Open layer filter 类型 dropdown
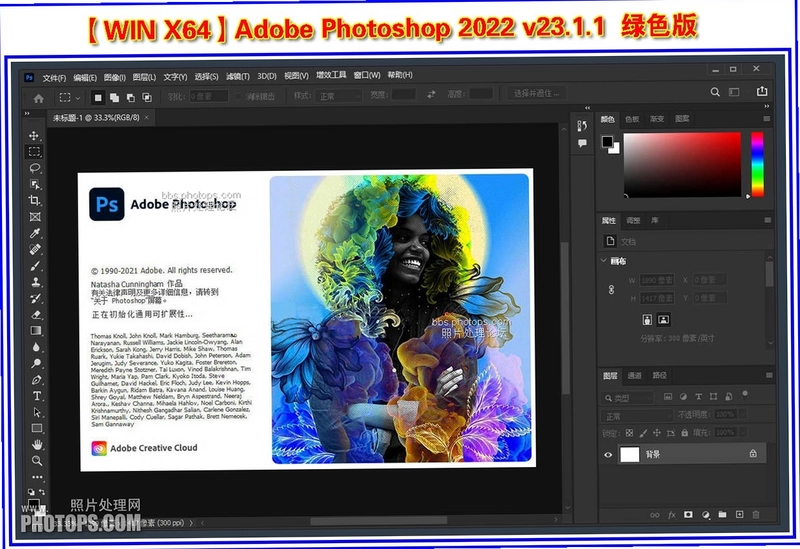 [x=628, y=397]
